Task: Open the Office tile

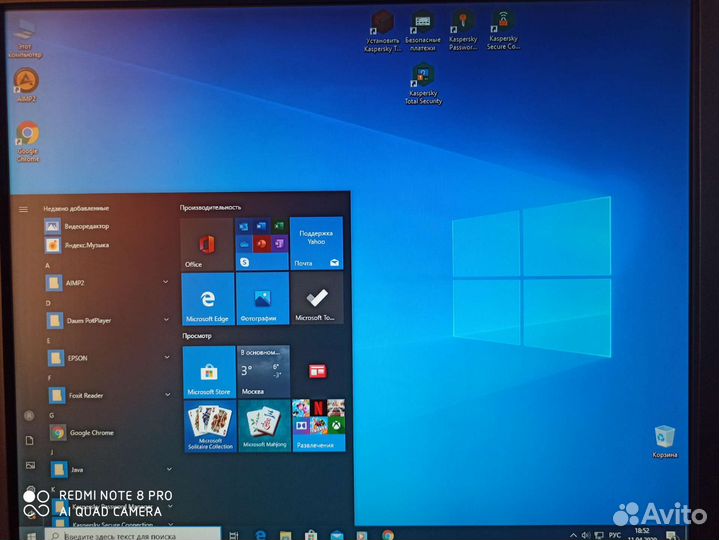Action: click(207, 244)
